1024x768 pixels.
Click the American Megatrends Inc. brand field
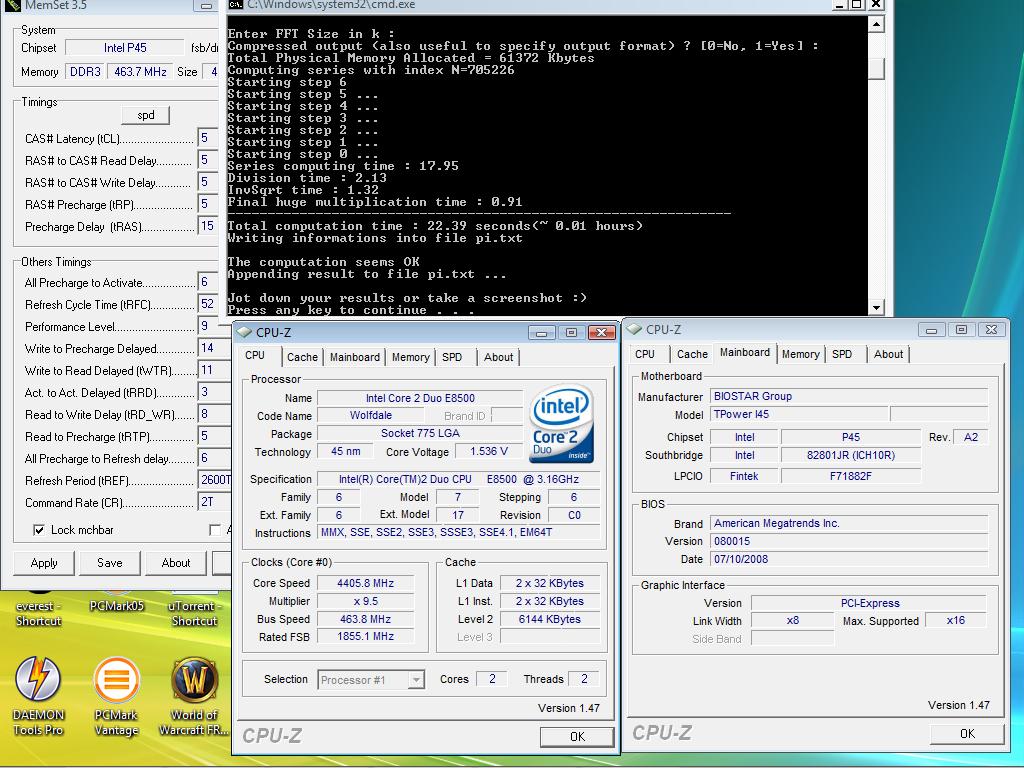(849, 523)
